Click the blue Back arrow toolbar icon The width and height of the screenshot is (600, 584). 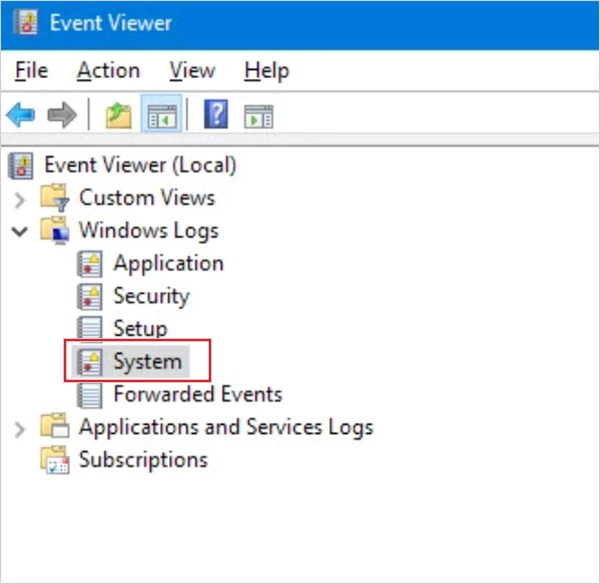(x=21, y=114)
